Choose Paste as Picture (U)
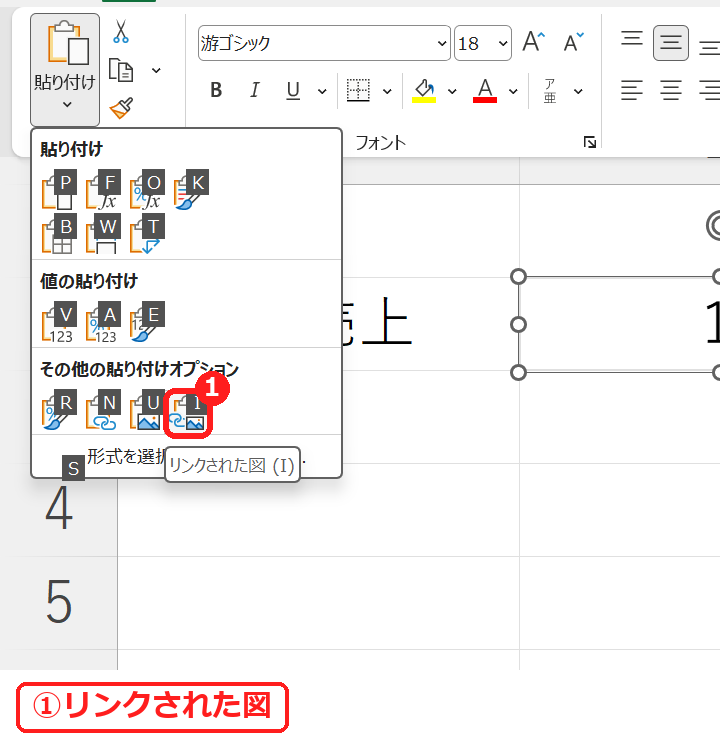The width and height of the screenshot is (720, 740). click(x=147, y=411)
